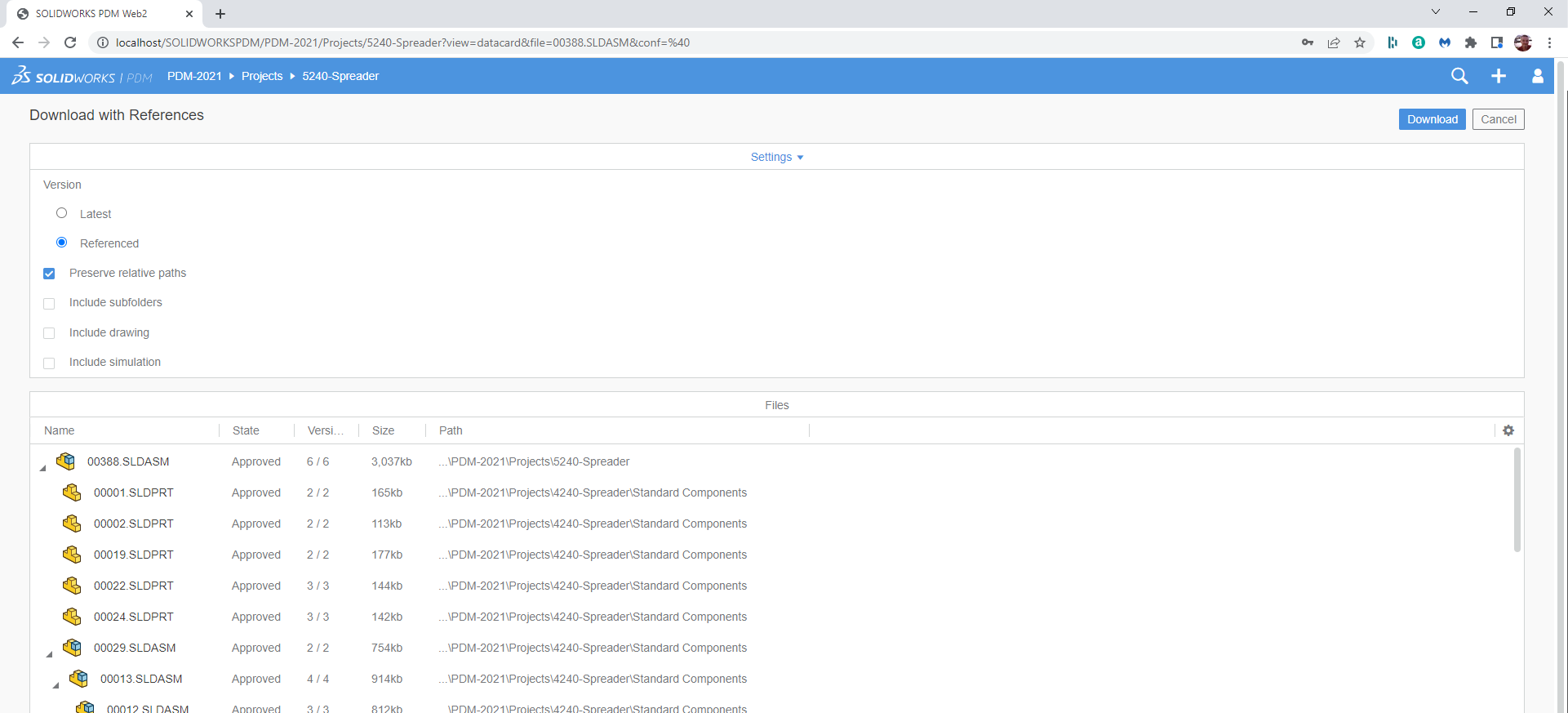Open the user account icon
1568x713 pixels.
(1537, 76)
